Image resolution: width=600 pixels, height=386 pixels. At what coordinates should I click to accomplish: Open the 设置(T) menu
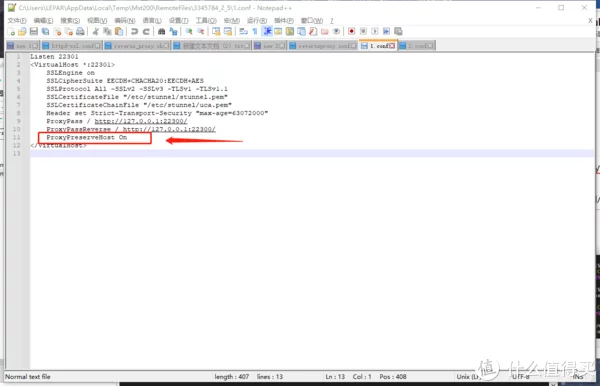point(179,20)
